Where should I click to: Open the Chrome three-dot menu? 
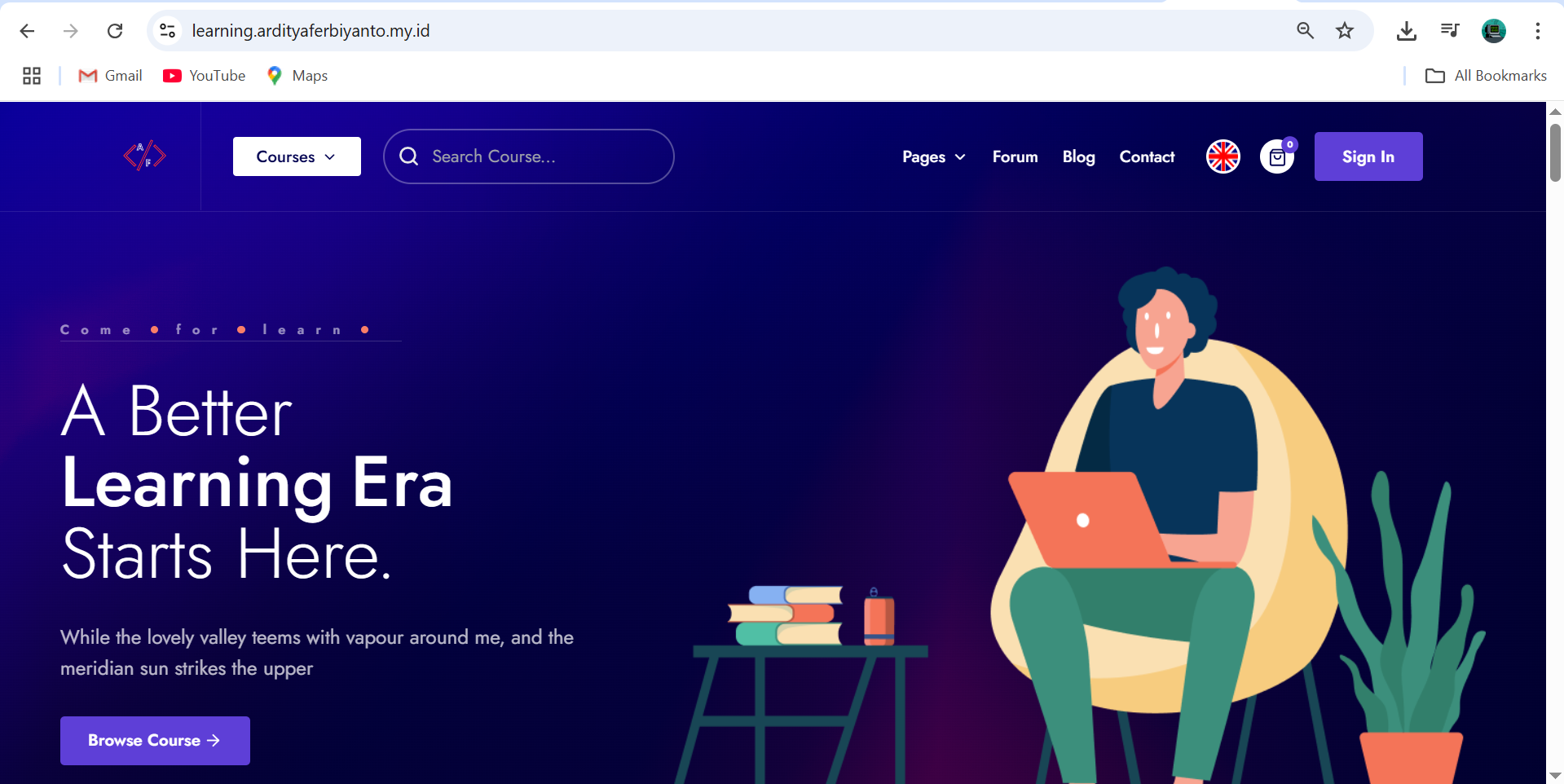pyautogui.click(x=1538, y=31)
